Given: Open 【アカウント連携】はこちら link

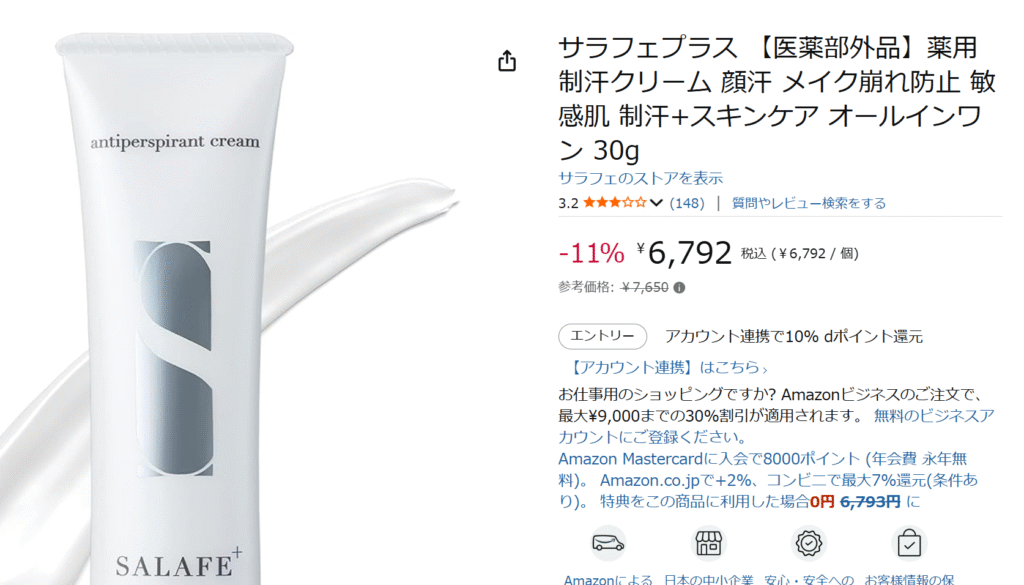Looking at the screenshot, I should 666,368.
